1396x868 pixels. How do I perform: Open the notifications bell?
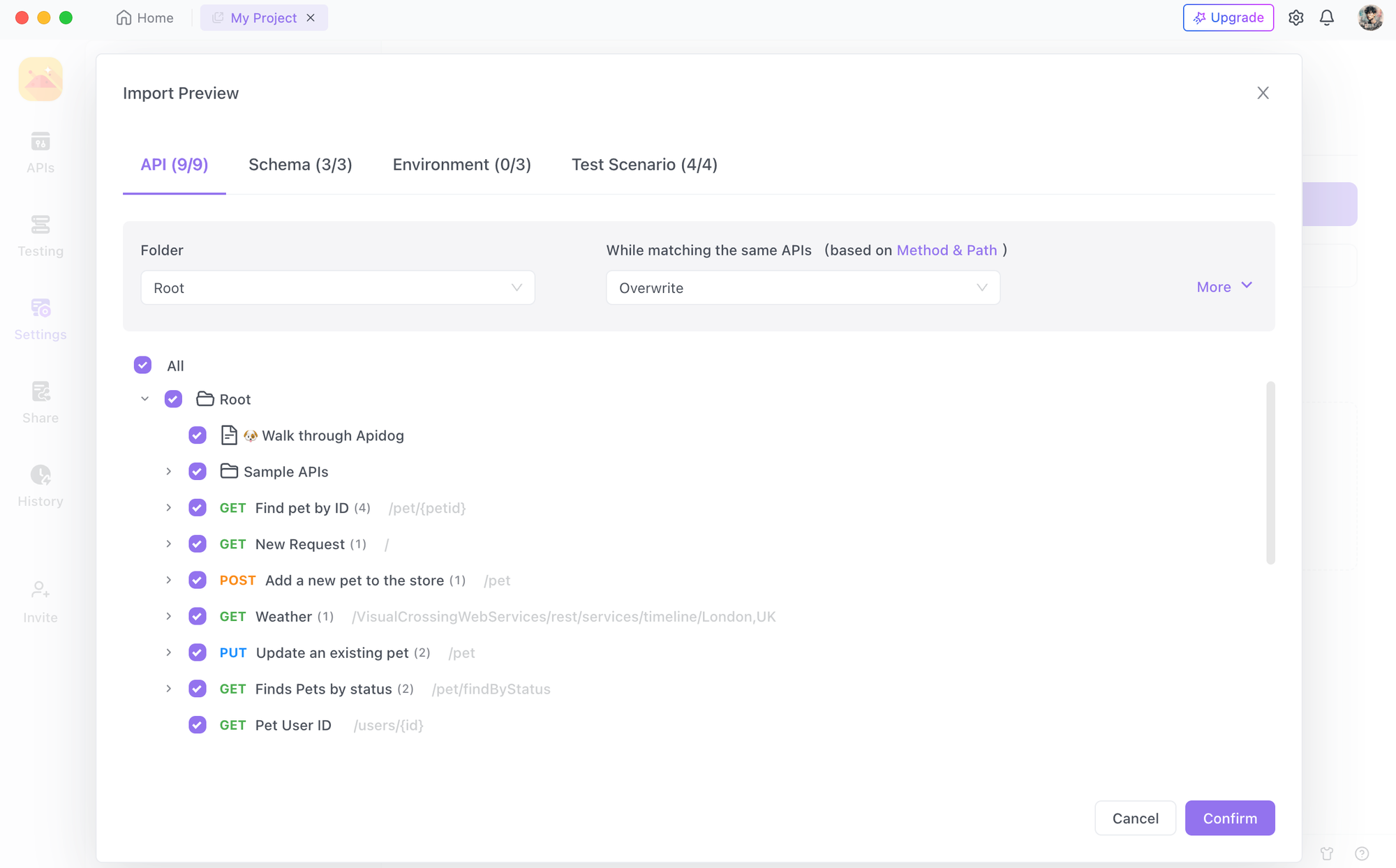pos(1328,17)
